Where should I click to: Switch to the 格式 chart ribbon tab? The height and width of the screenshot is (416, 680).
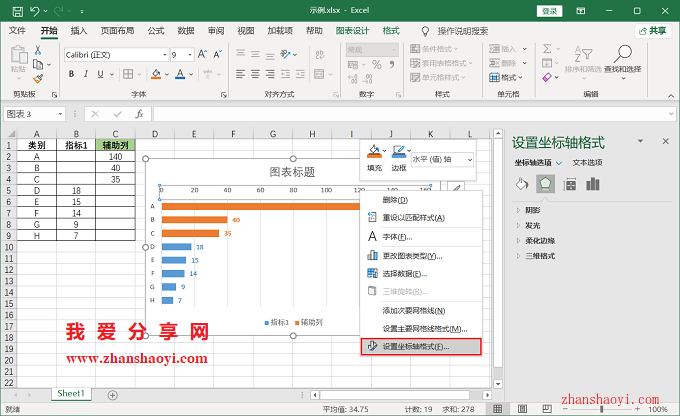(x=391, y=31)
